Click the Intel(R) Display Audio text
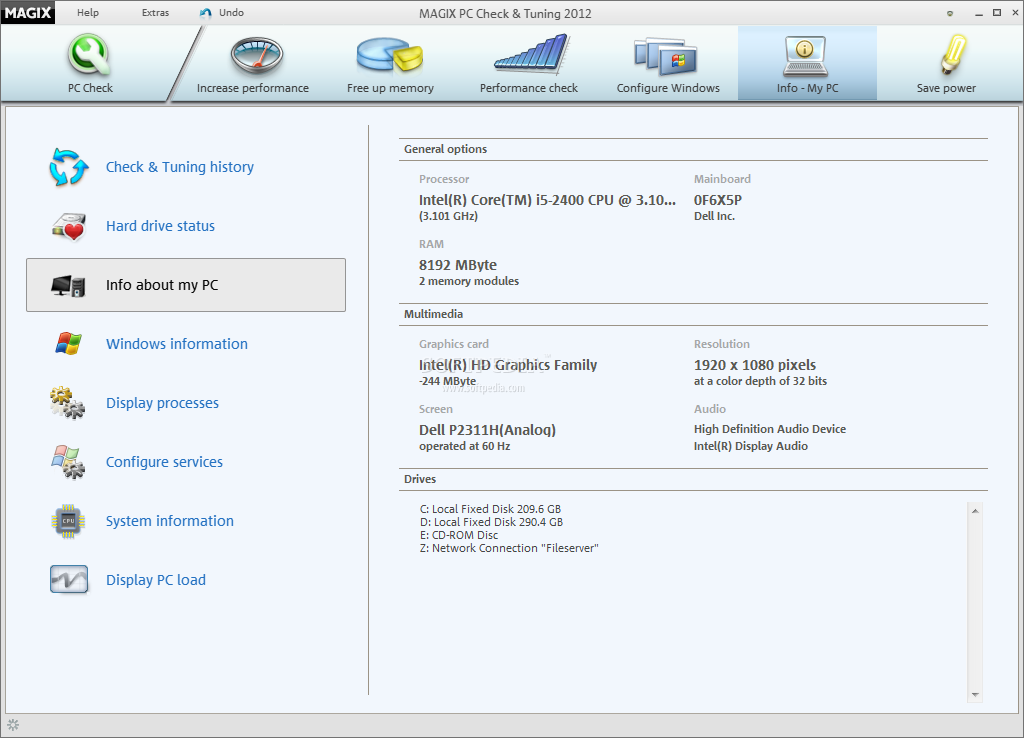This screenshot has height=738, width=1024. pos(750,446)
